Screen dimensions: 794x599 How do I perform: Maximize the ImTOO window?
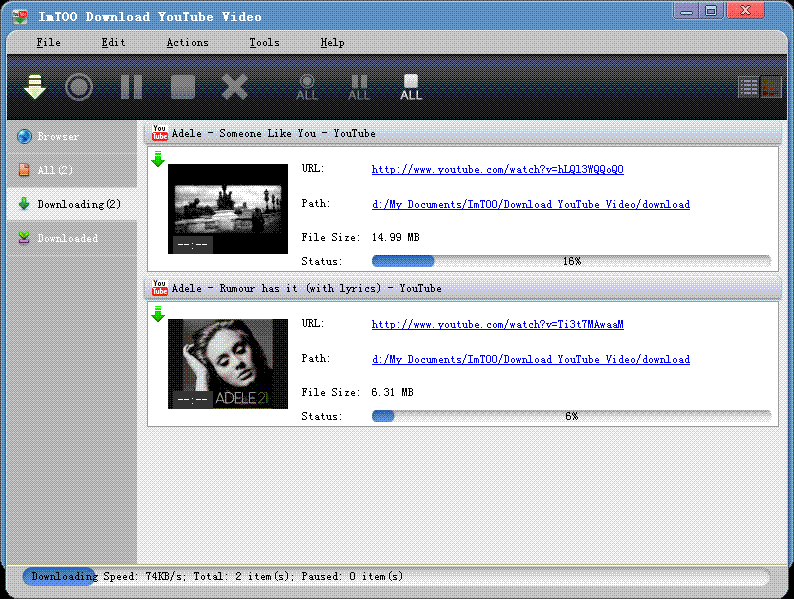(711, 11)
